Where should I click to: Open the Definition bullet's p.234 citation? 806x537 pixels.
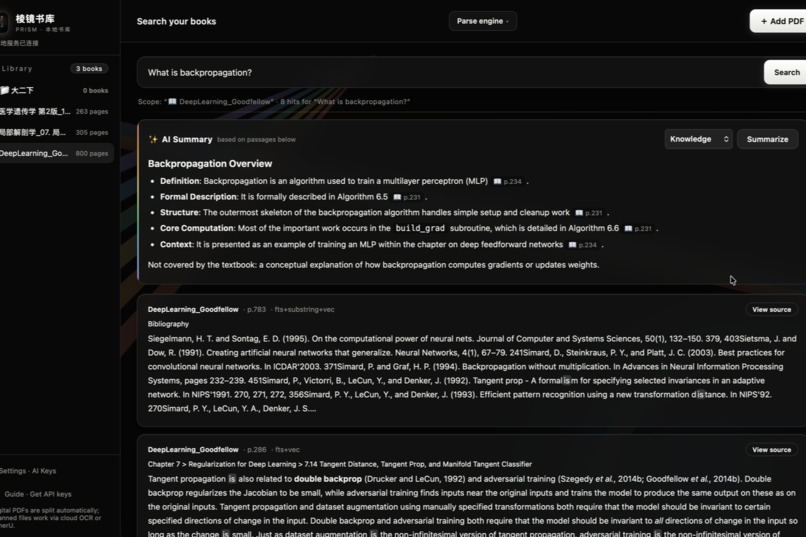pyautogui.click(x=507, y=181)
